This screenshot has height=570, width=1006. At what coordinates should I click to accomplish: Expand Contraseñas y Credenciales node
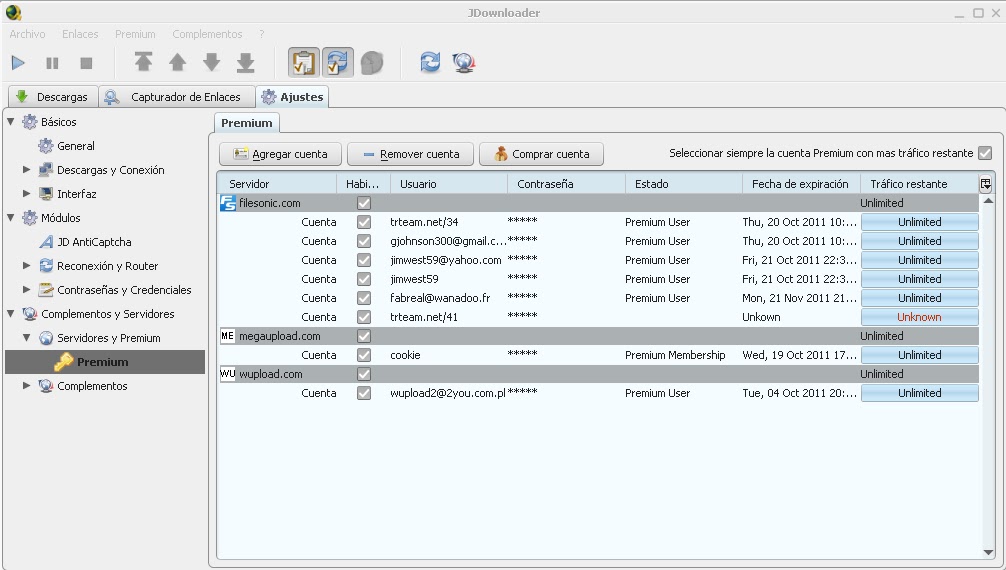tap(26, 290)
